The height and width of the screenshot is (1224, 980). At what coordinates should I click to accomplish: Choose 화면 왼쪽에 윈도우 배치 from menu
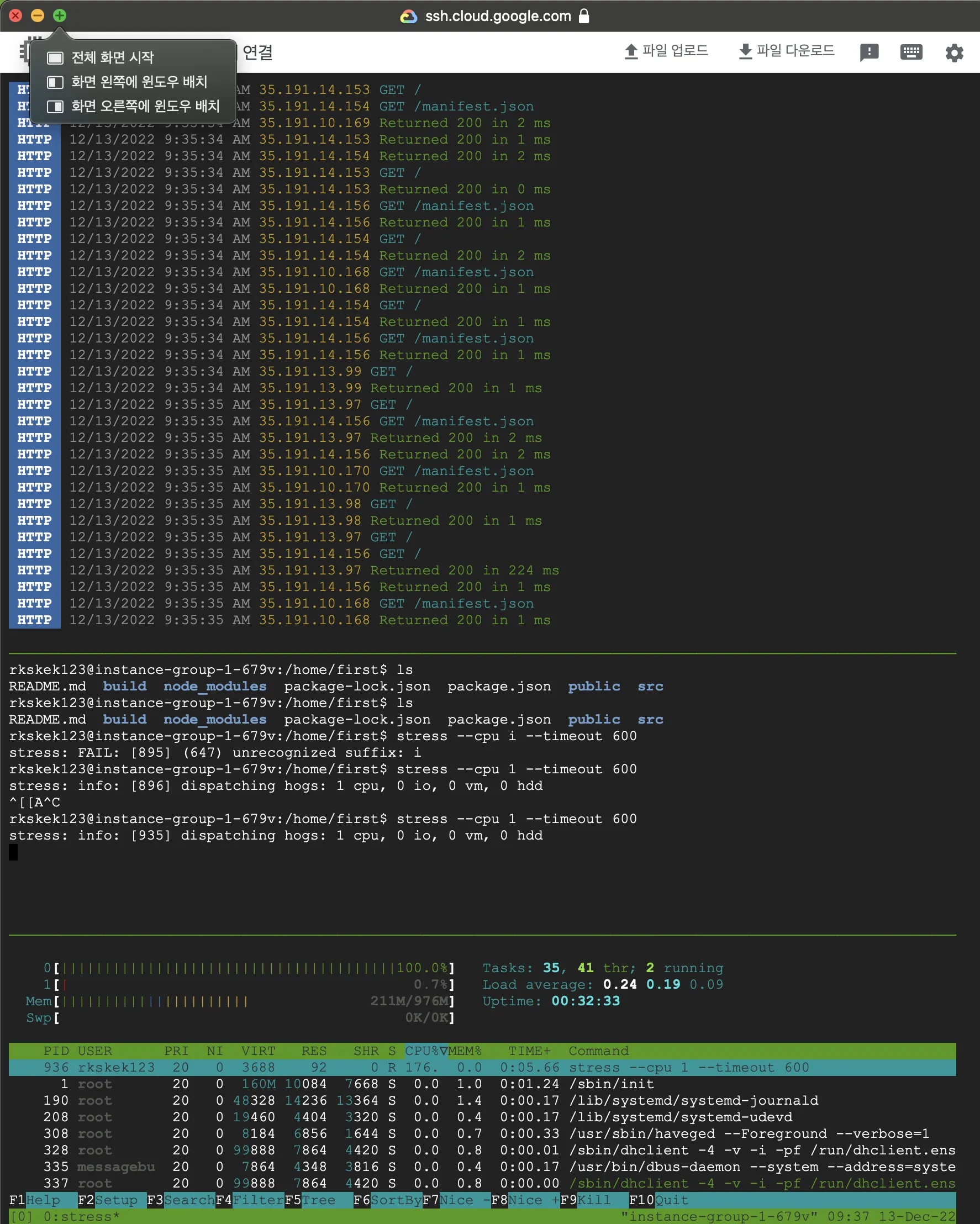(139, 82)
